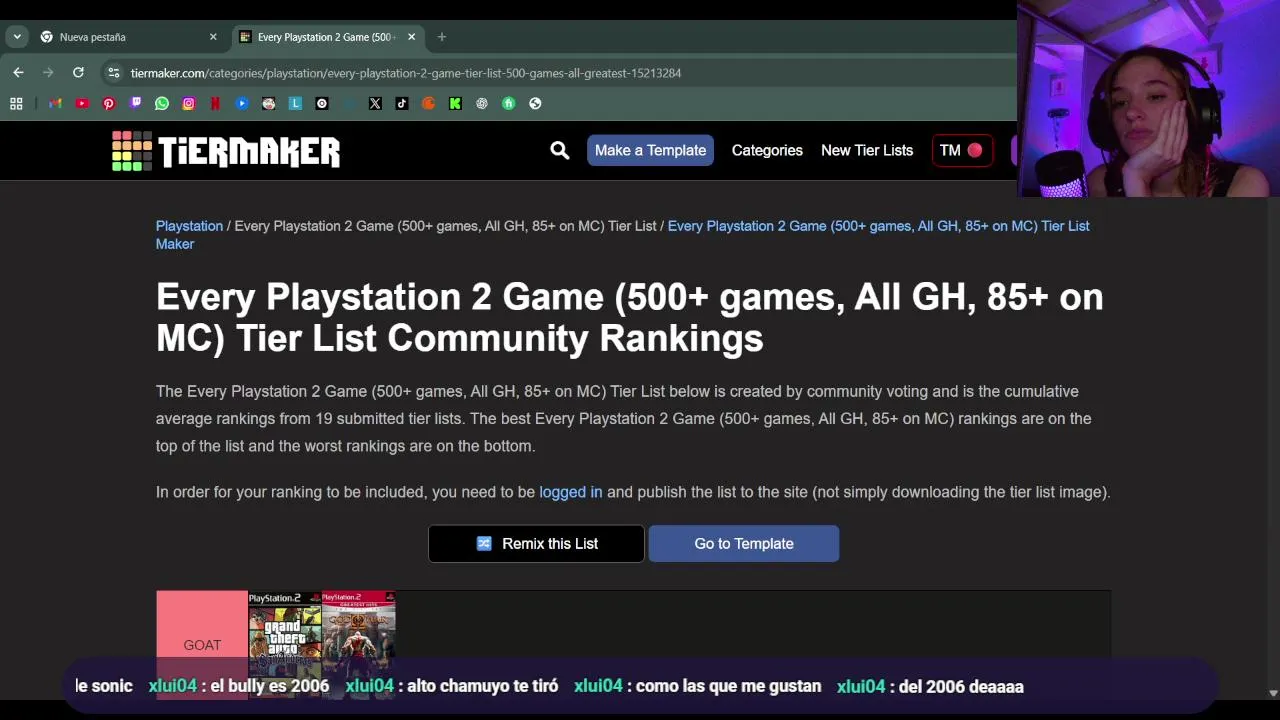Click Go to Template button
This screenshot has height=720, width=1280.
click(x=744, y=544)
